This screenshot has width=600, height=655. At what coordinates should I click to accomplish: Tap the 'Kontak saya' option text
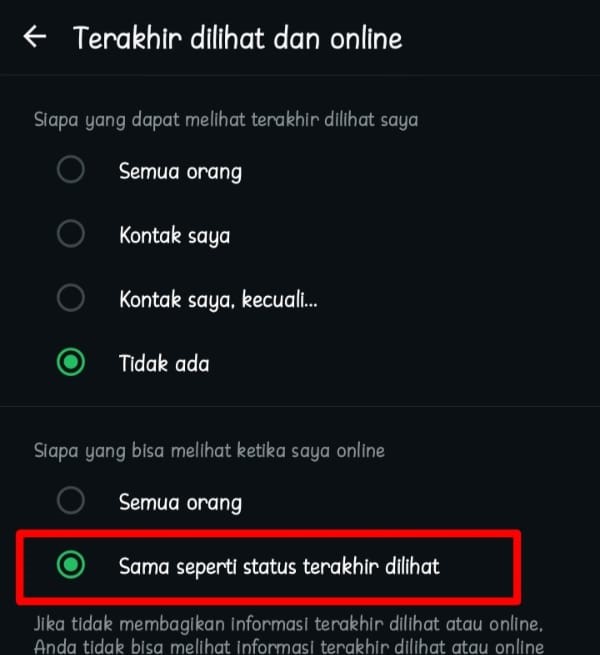click(x=174, y=235)
